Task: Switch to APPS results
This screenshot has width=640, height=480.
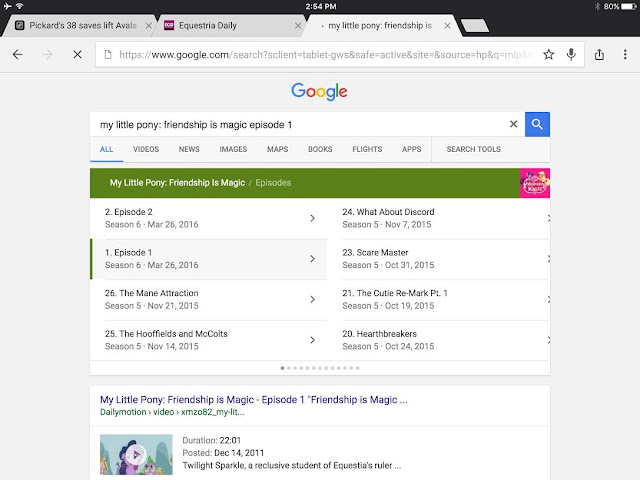Action: [411, 149]
